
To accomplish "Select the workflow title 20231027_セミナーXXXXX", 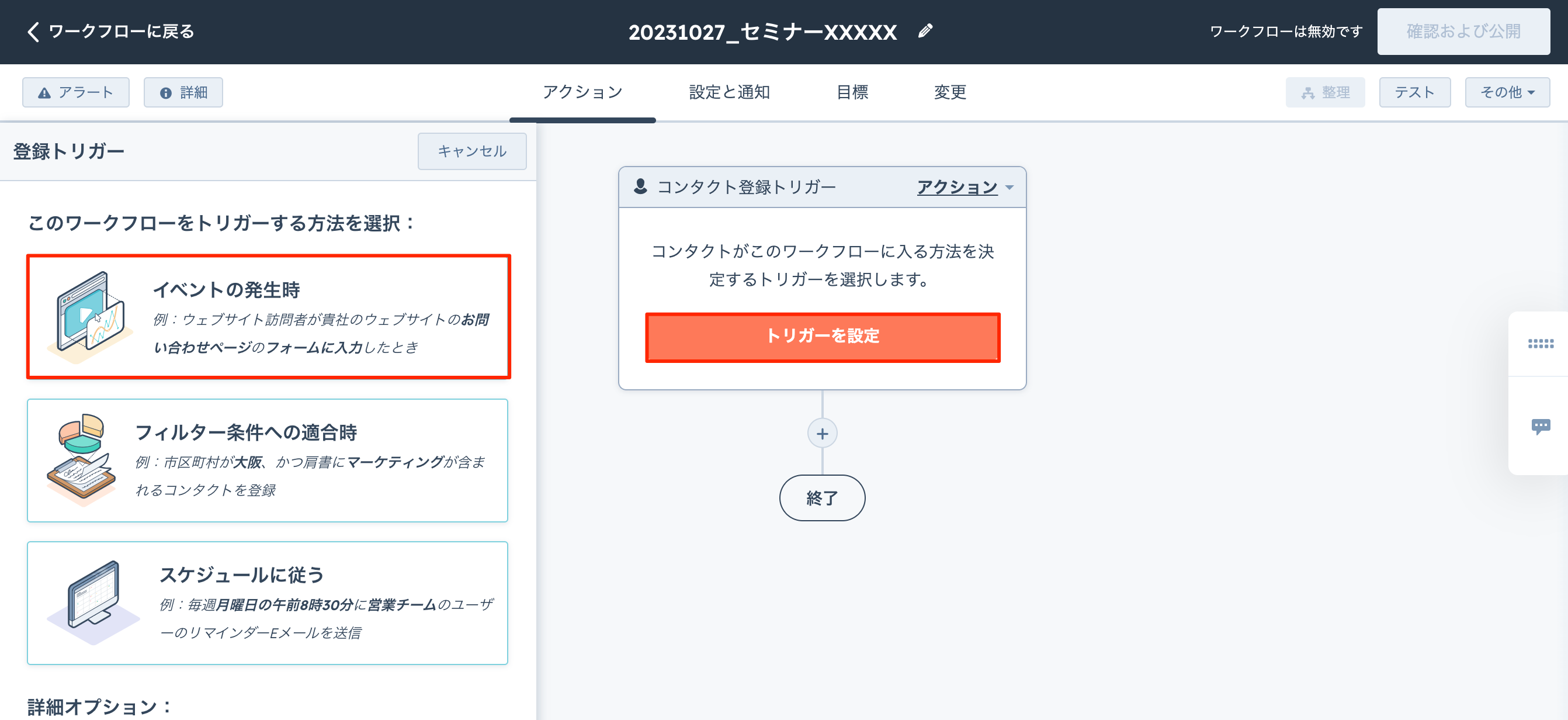I will 763,32.
